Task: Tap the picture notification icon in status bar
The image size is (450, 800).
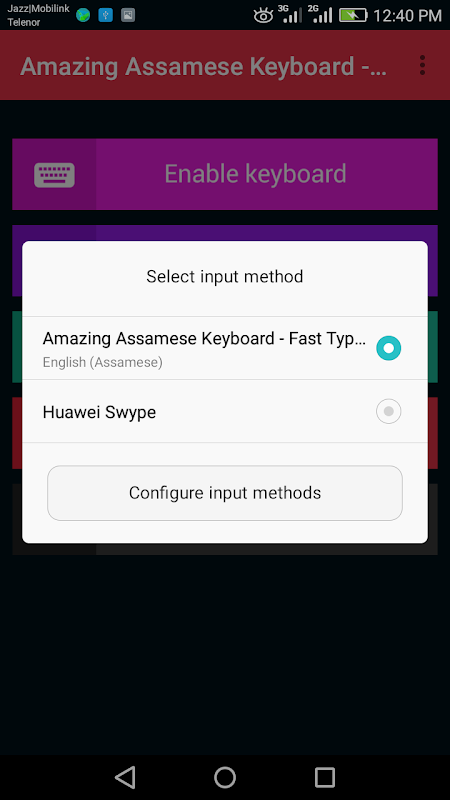Action: pyautogui.click(x=128, y=15)
